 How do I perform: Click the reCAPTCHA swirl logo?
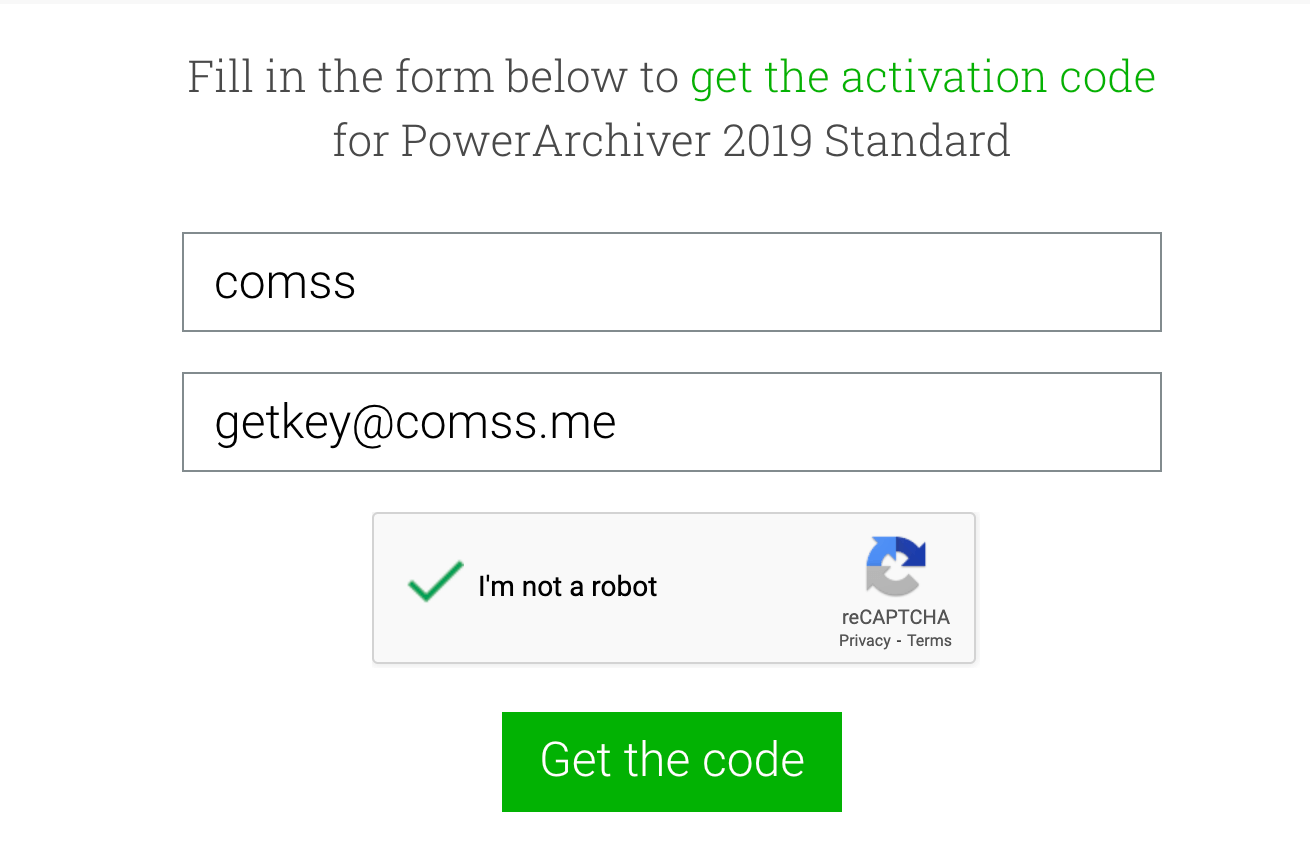896,566
